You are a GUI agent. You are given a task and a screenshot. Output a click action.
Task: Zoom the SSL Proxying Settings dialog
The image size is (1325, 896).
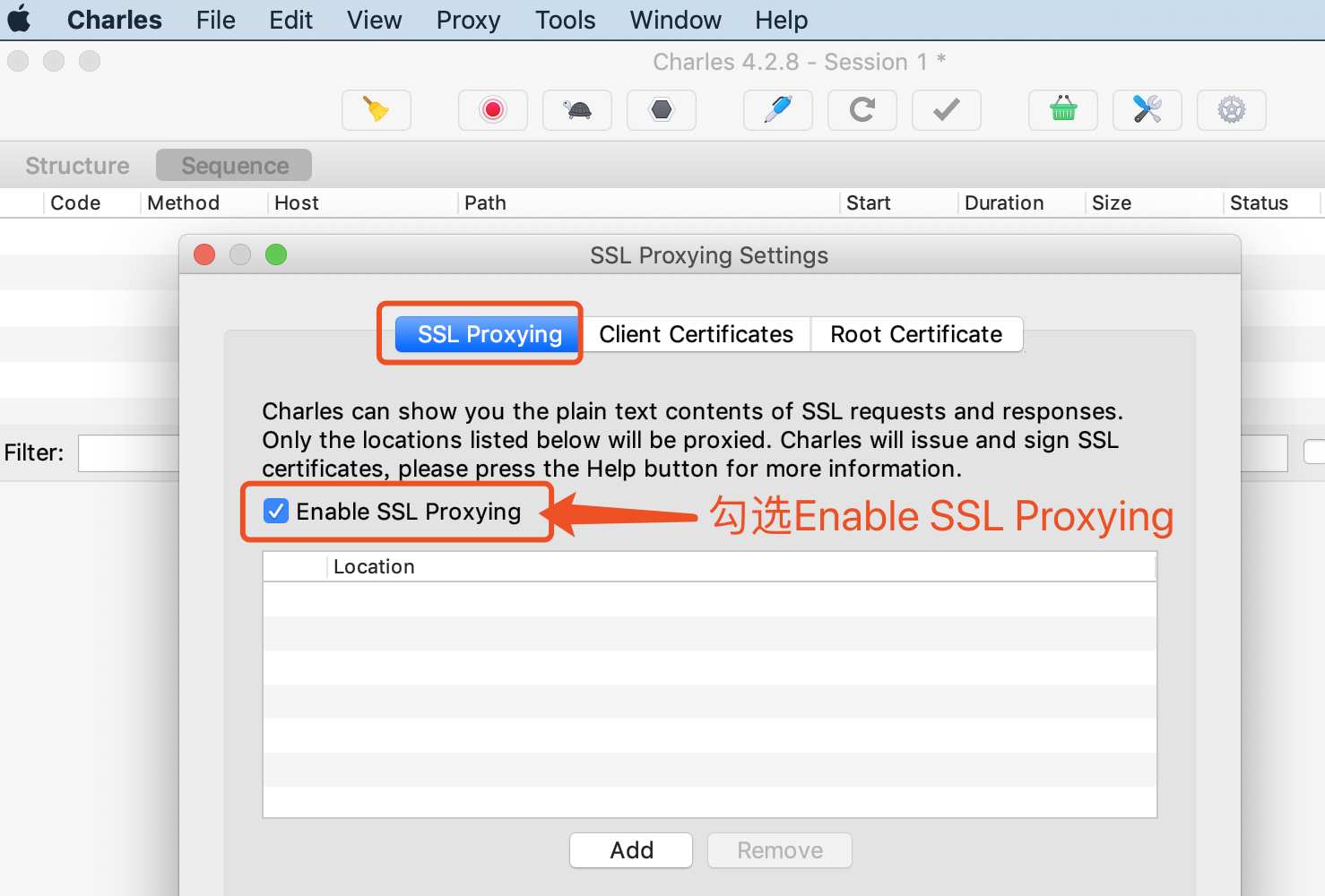click(x=276, y=255)
